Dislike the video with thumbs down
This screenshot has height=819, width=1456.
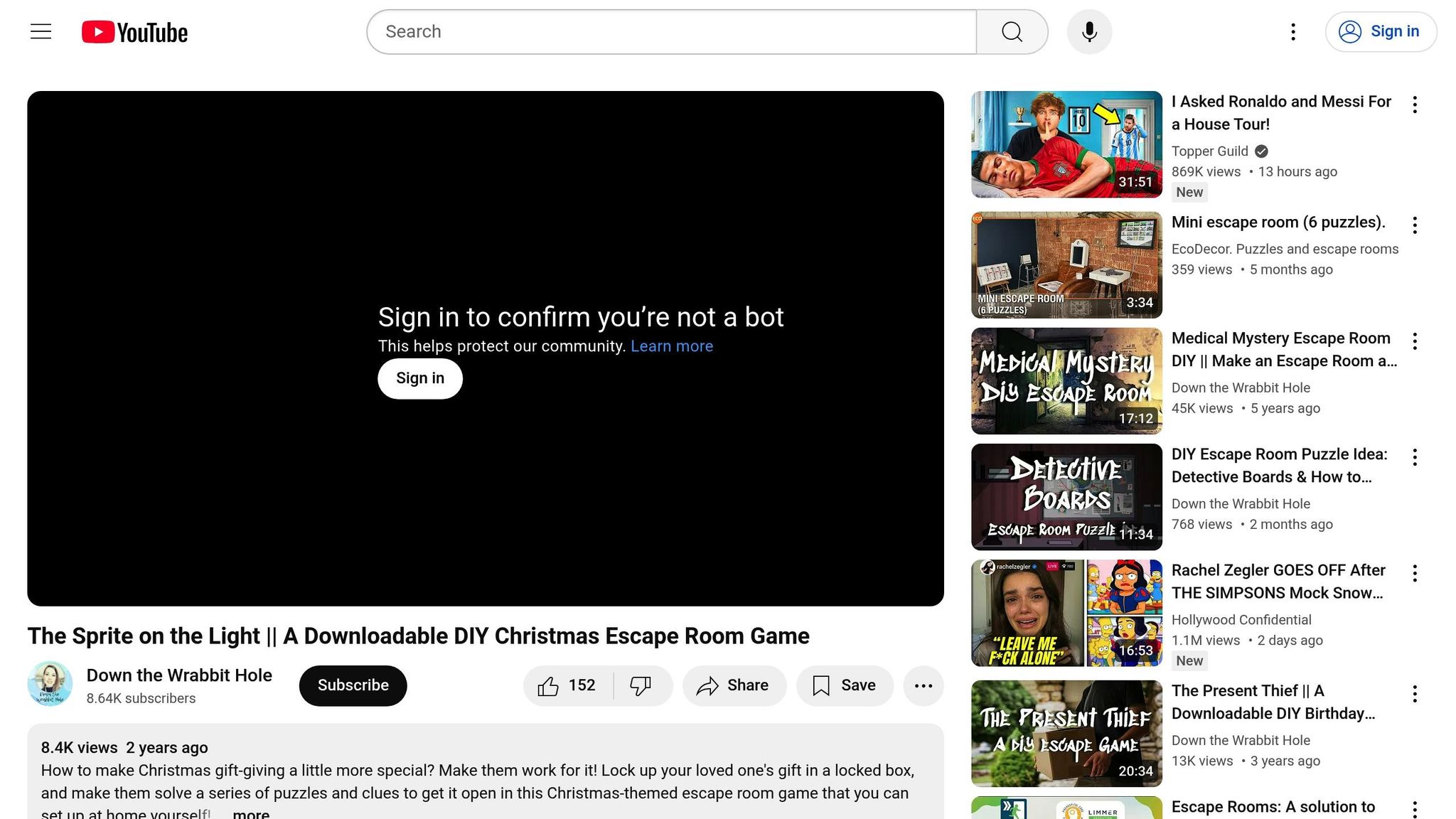(641, 685)
